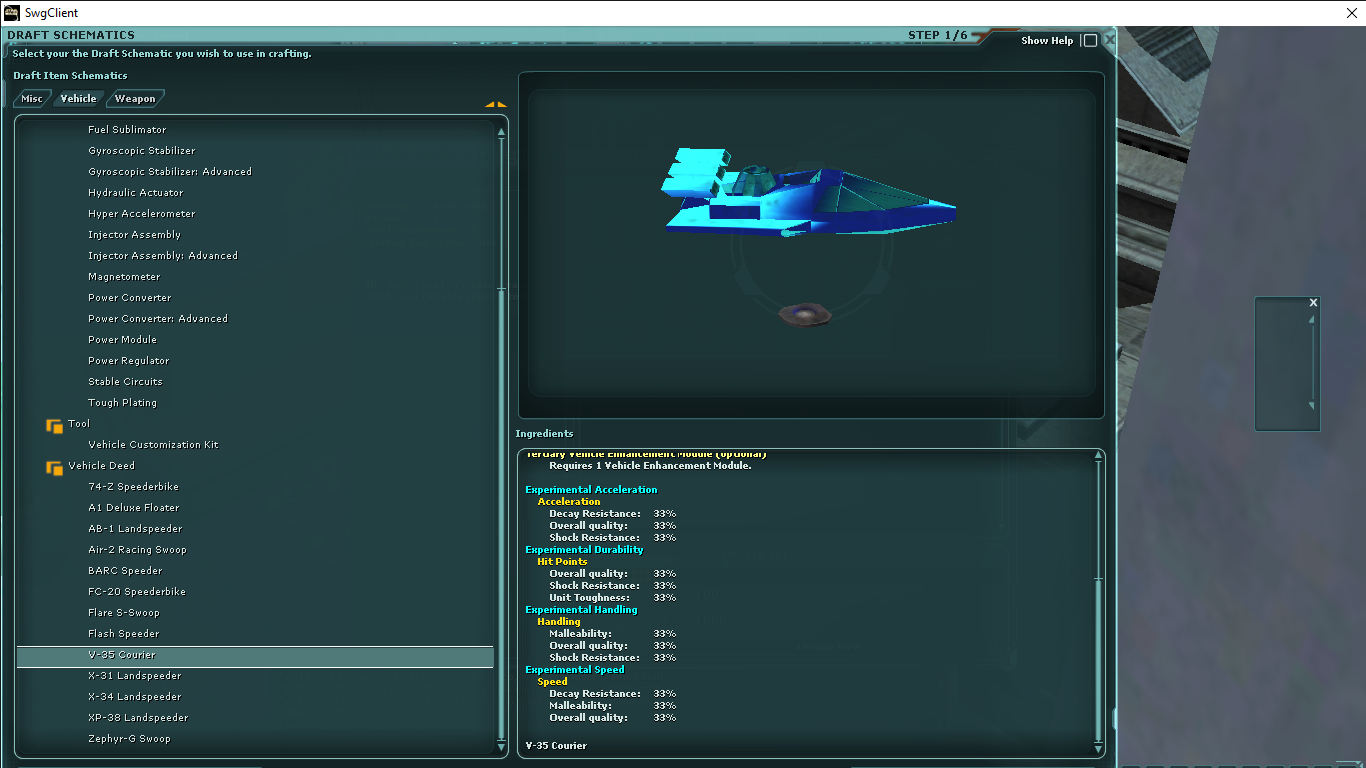The height and width of the screenshot is (768, 1366).
Task: Select Zephyr-G Swoop schematic
Action: click(129, 739)
